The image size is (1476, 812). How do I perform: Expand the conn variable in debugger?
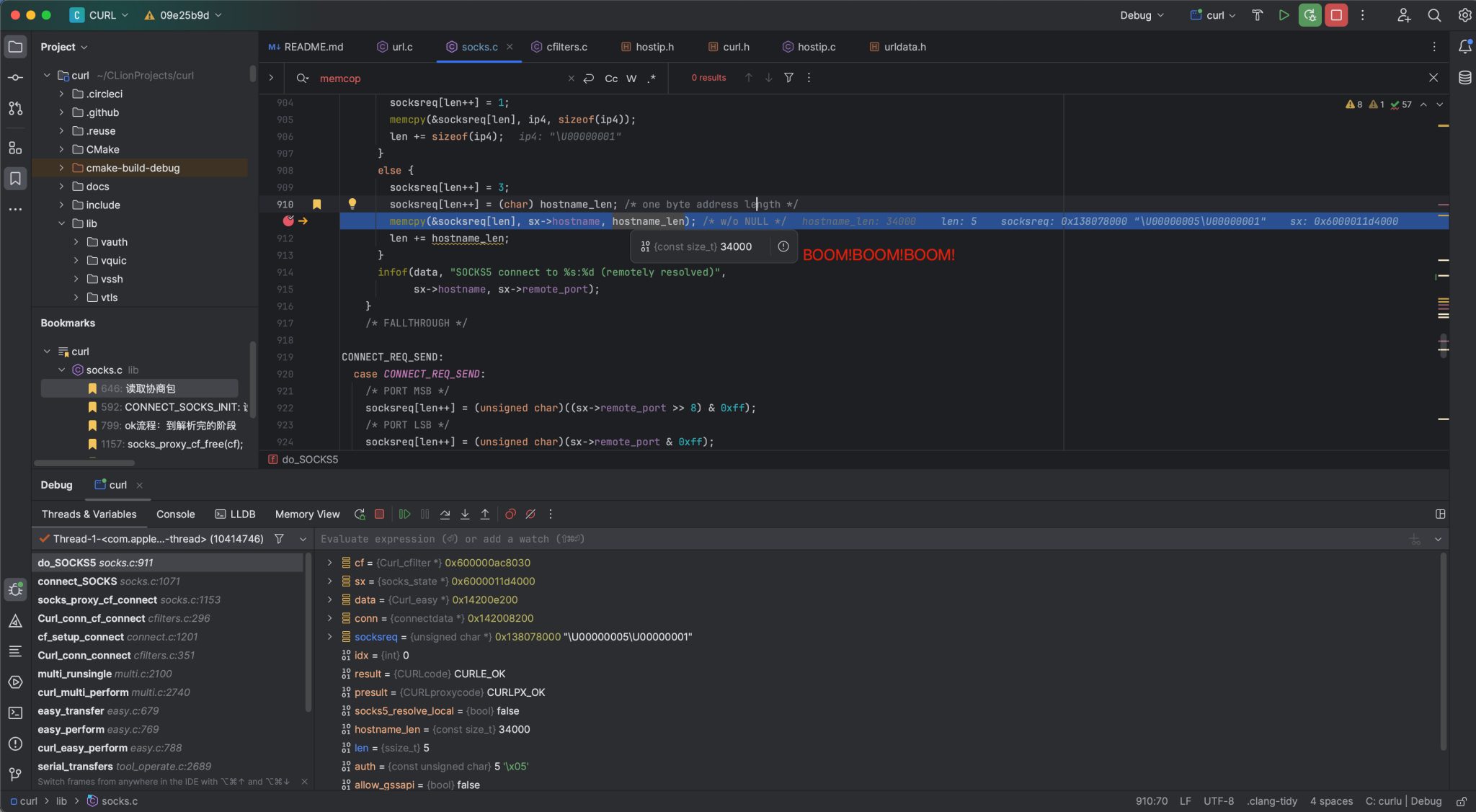pos(330,617)
